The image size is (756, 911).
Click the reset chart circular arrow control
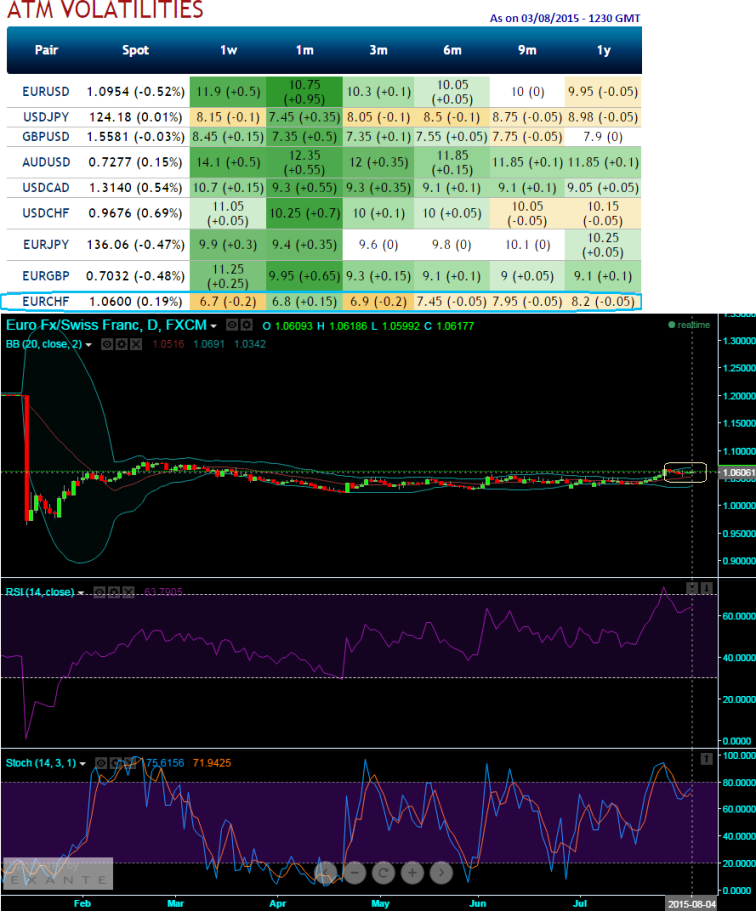point(382,873)
